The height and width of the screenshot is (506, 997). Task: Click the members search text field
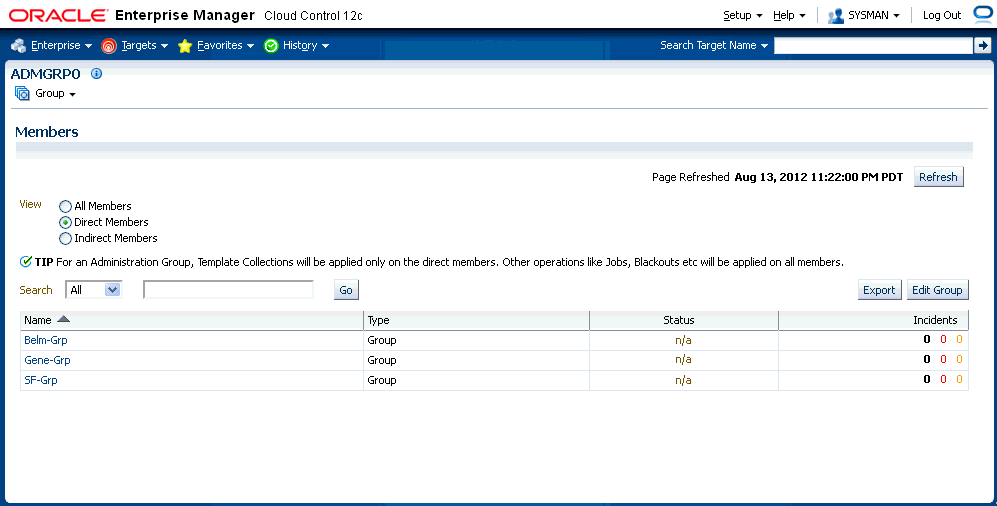(x=228, y=290)
